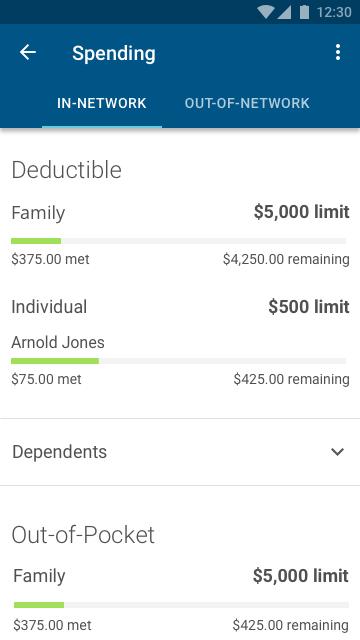Viewport: 360px width, 640px height.
Task: Tap the Wi-Fi status icon
Action: [266, 12]
